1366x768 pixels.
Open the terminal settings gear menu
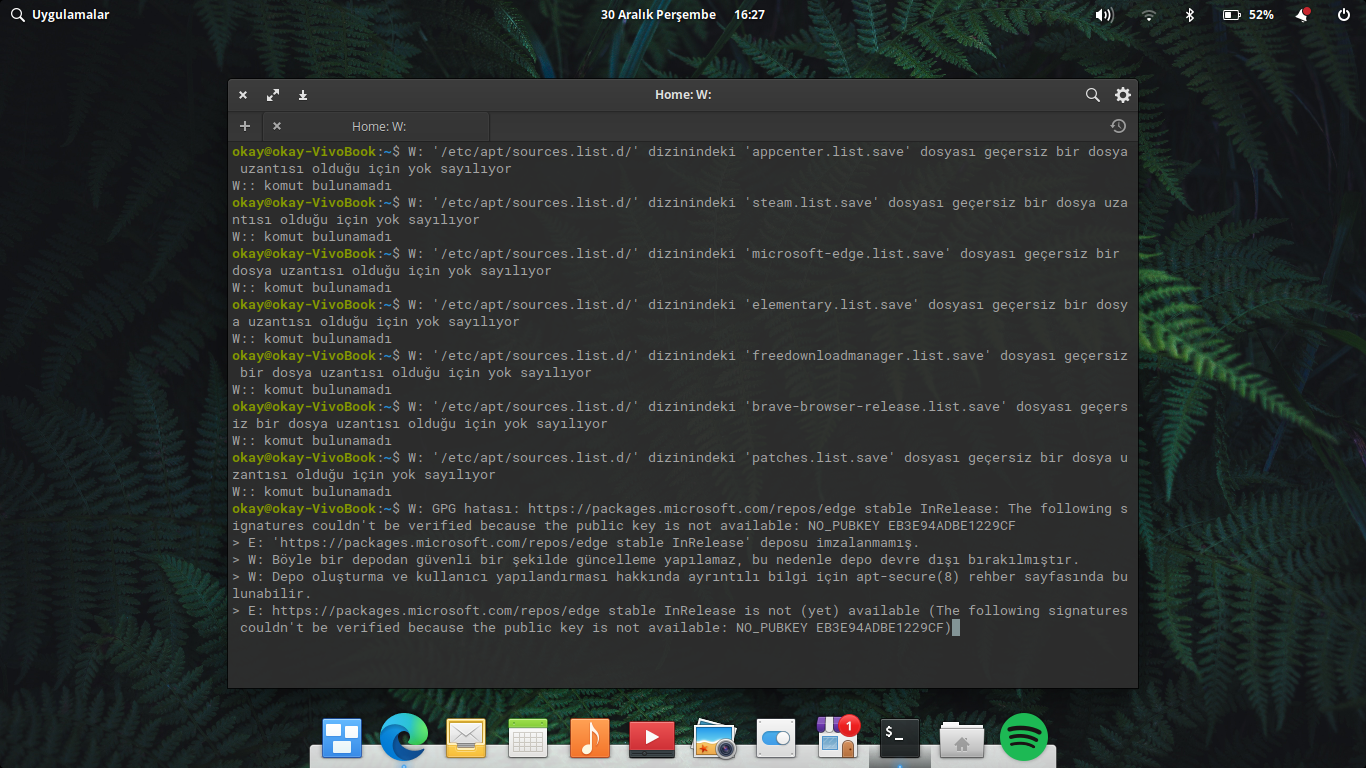point(1123,95)
